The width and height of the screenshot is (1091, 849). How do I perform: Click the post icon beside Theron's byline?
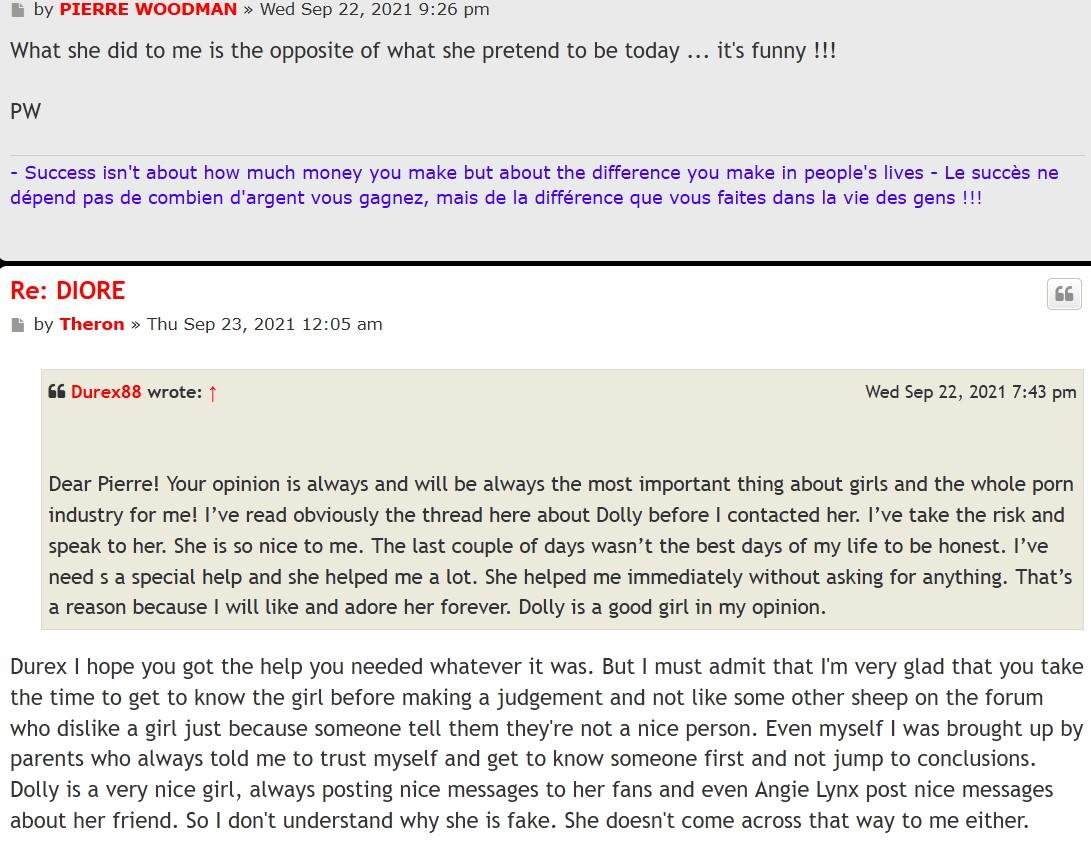[x=17, y=325]
